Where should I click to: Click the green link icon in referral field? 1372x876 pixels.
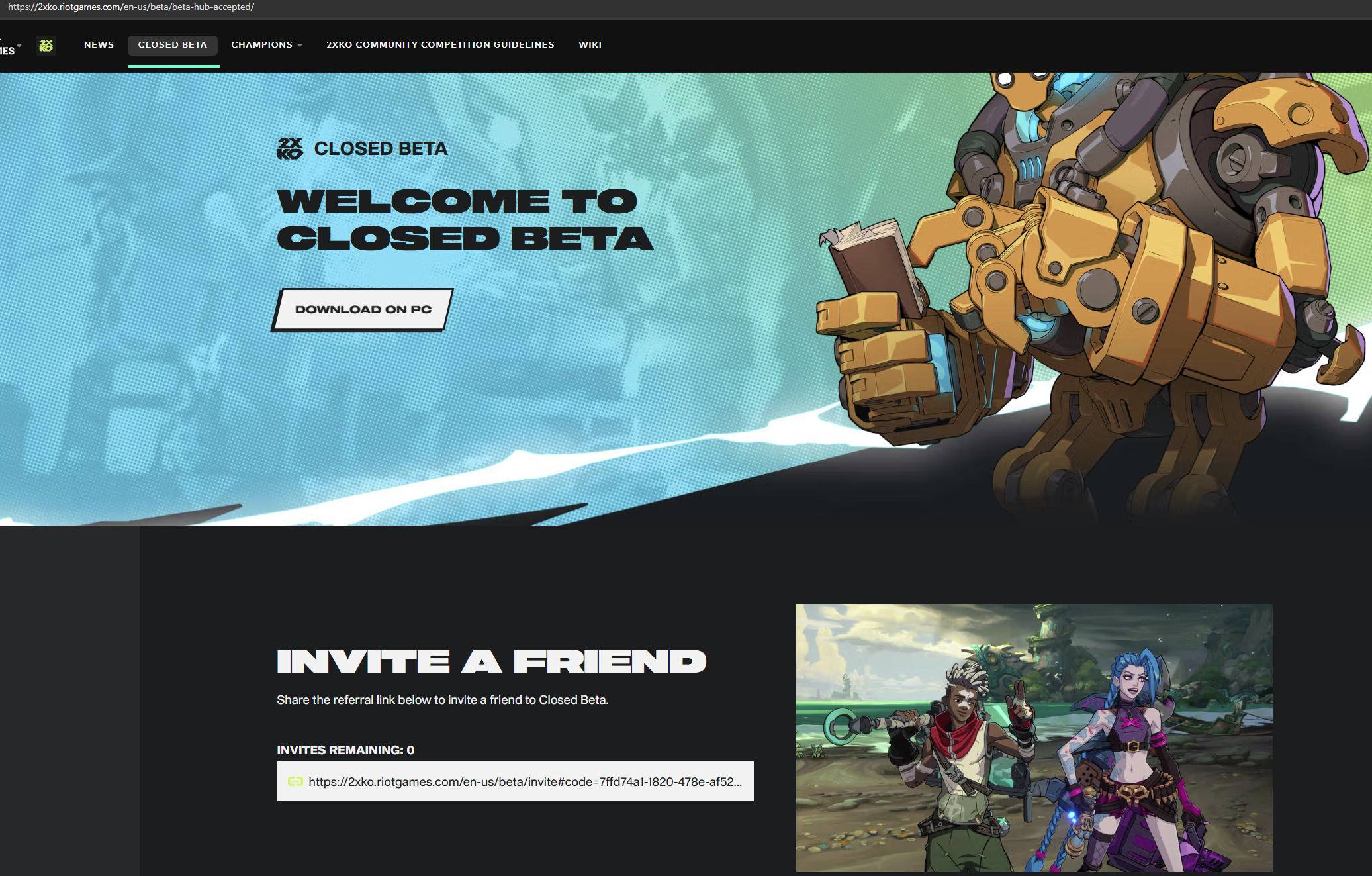295,781
